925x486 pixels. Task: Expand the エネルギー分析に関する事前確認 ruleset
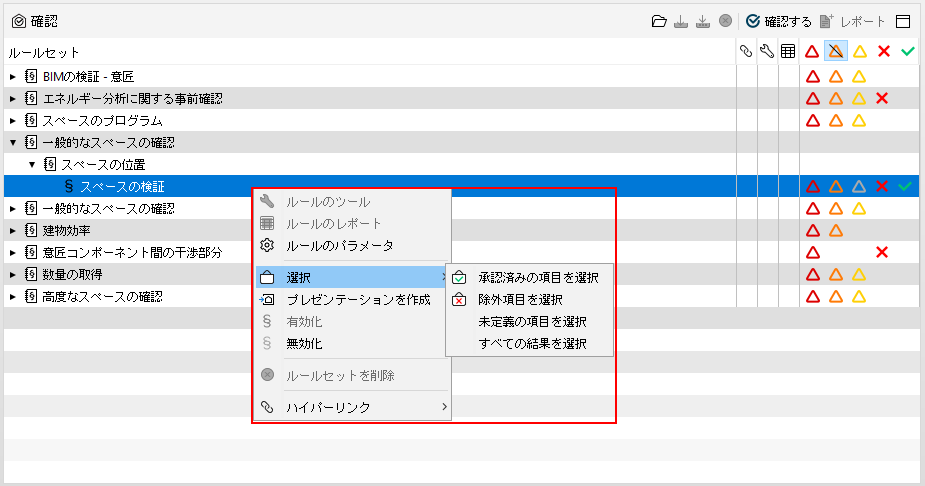pyautogui.click(x=13, y=98)
